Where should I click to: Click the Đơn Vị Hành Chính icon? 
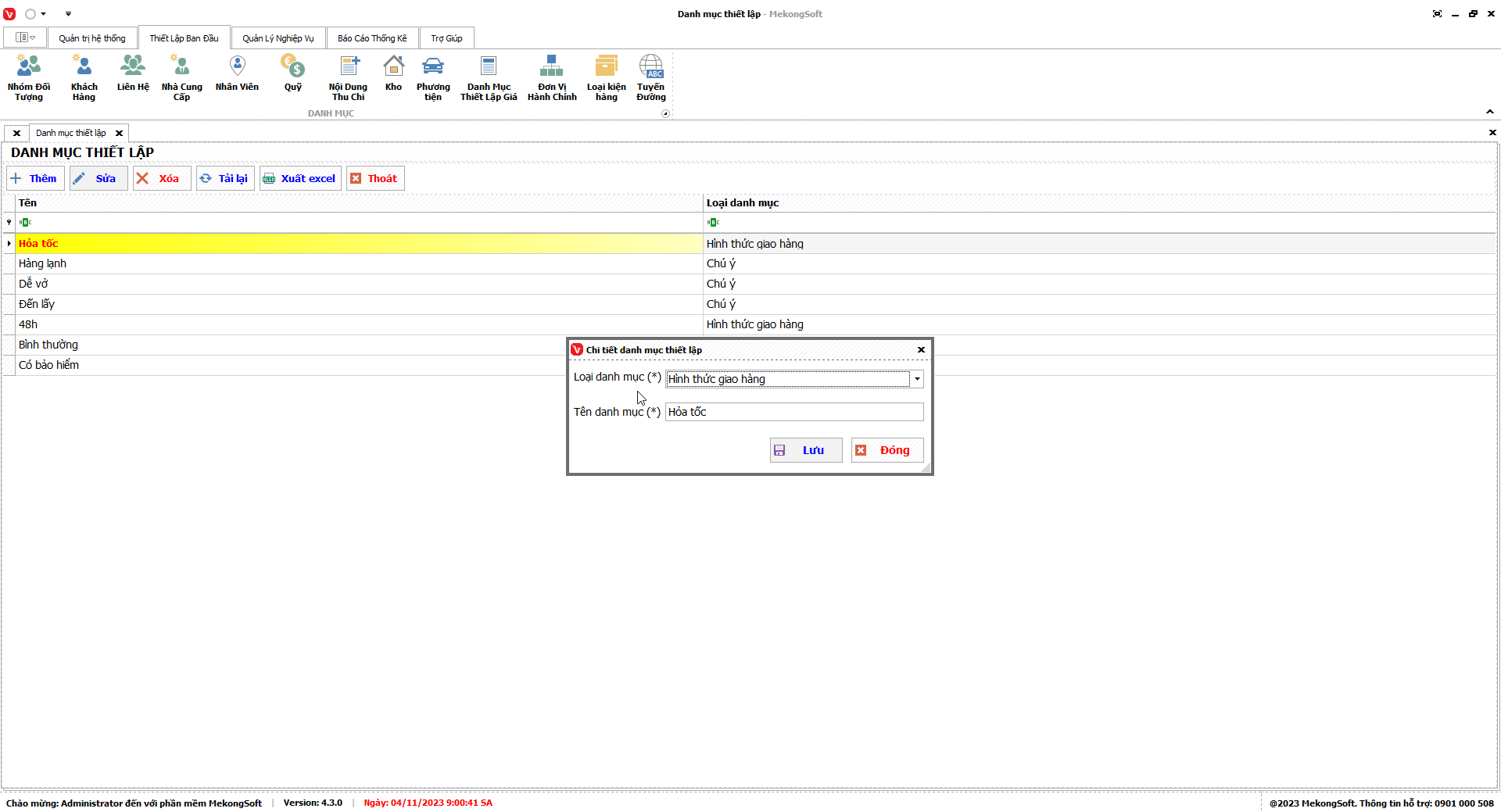pos(552,77)
